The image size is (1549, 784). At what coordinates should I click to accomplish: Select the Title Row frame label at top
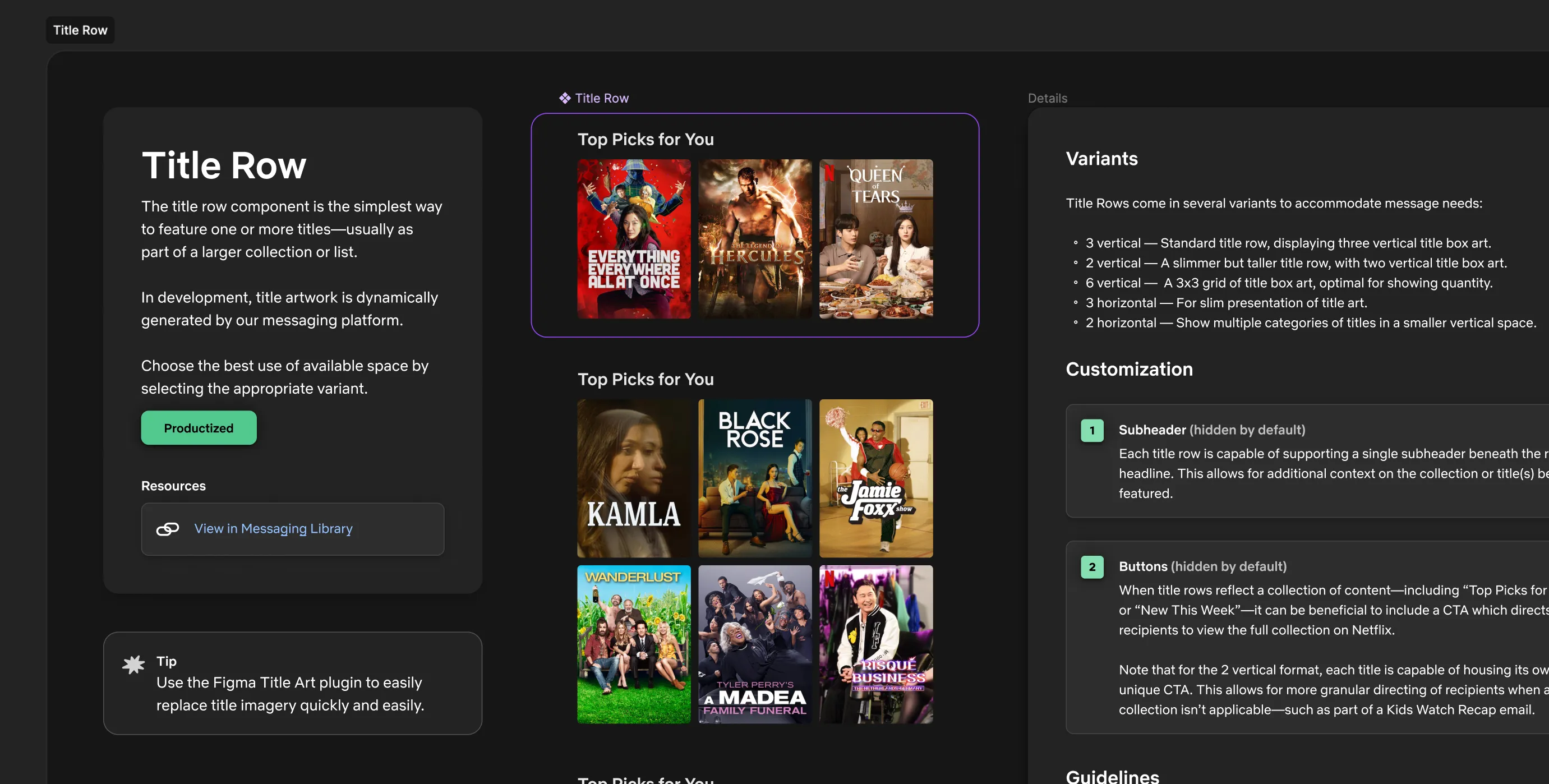tap(80, 30)
